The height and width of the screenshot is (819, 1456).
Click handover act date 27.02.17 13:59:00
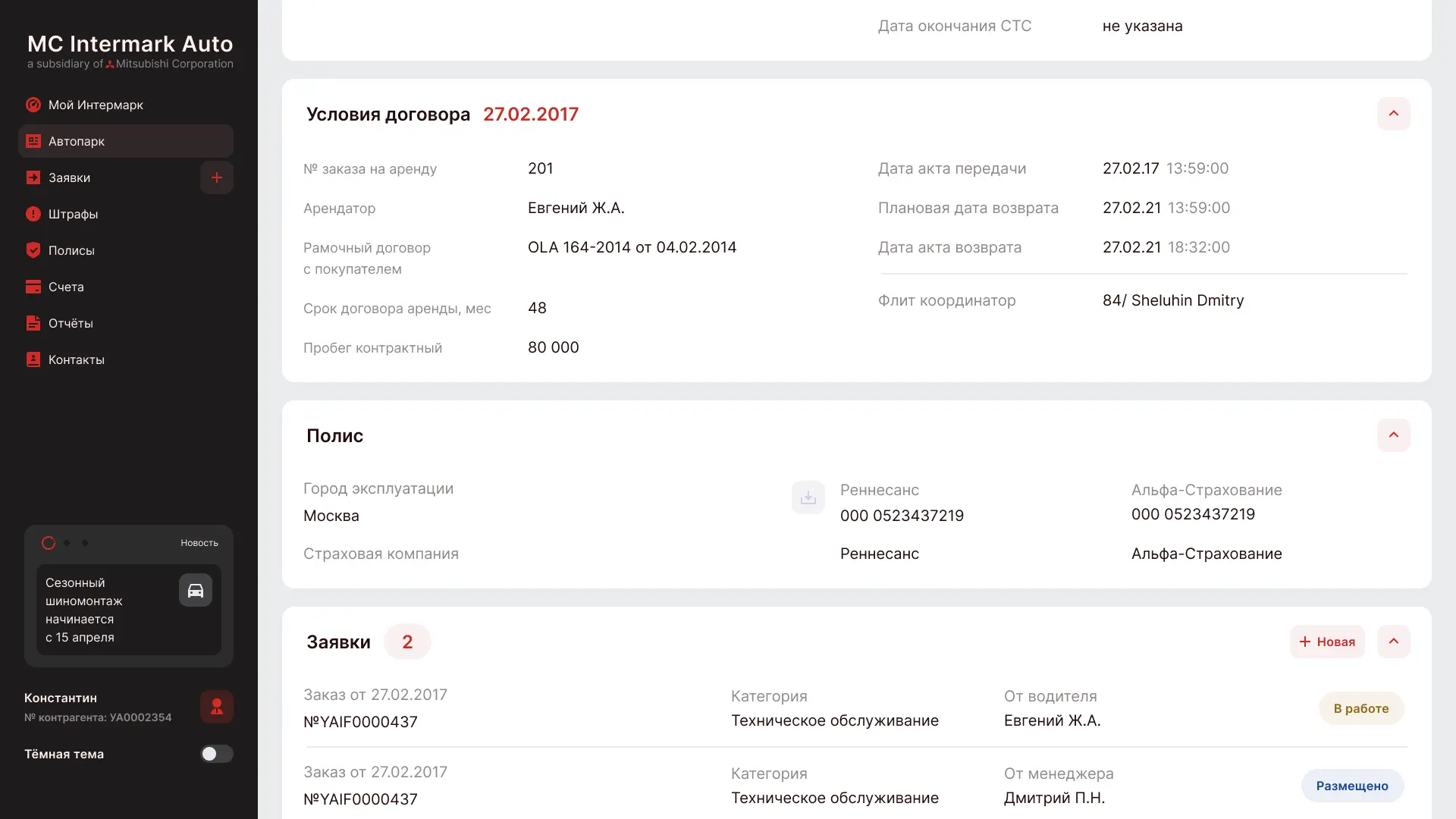click(x=1166, y=168)
